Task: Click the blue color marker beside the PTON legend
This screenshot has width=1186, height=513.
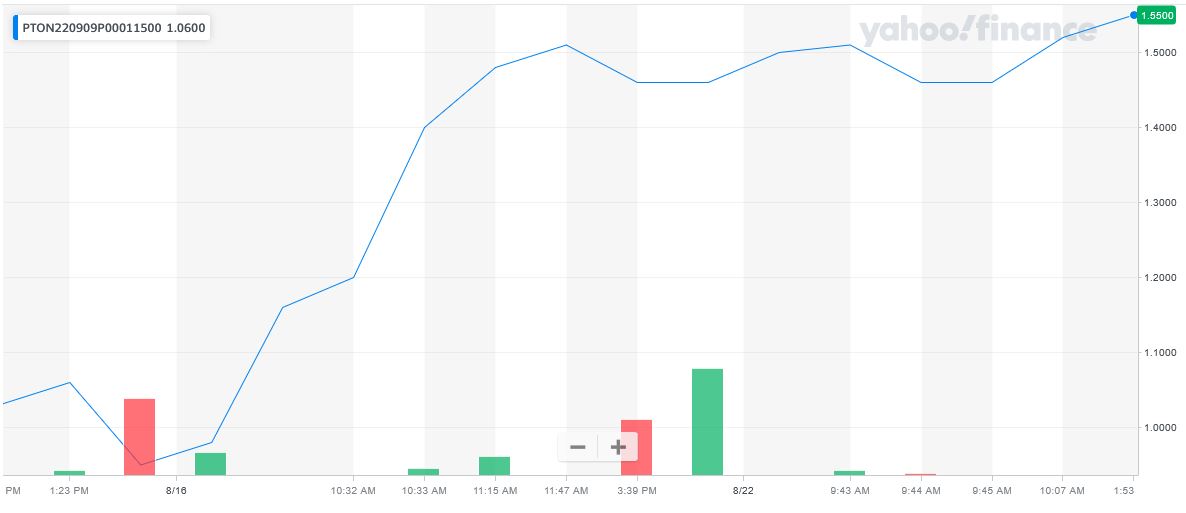Action: point(15,28)
